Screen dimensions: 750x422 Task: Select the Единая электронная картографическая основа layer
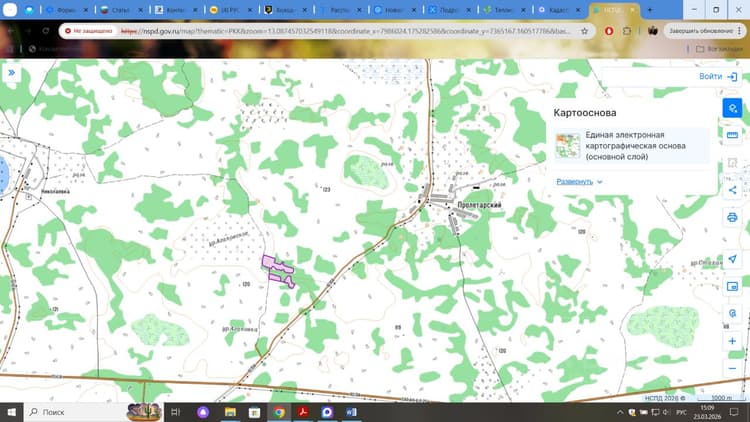(631, 146)
